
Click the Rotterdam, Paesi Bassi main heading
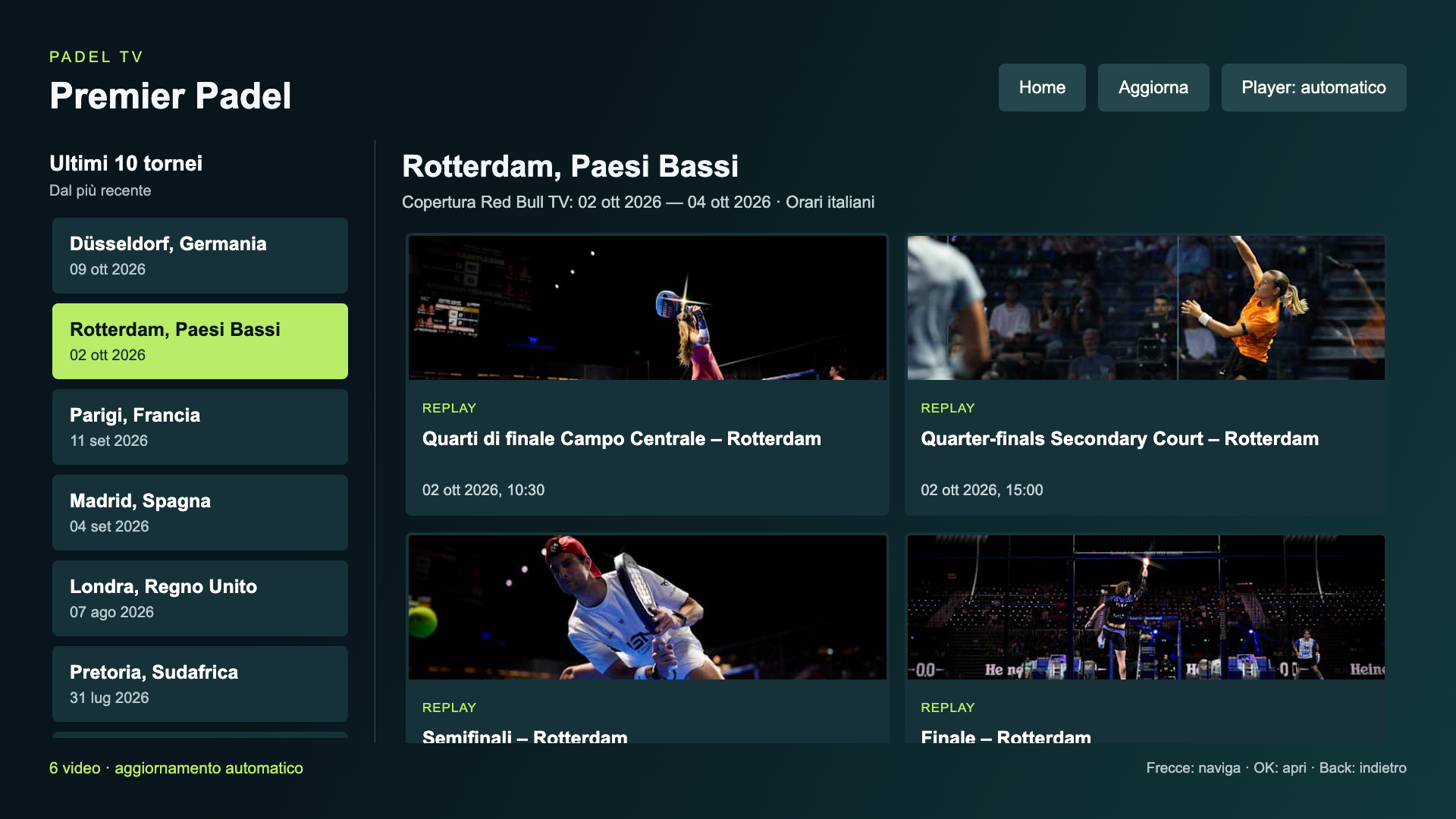(x=570, y=166)
